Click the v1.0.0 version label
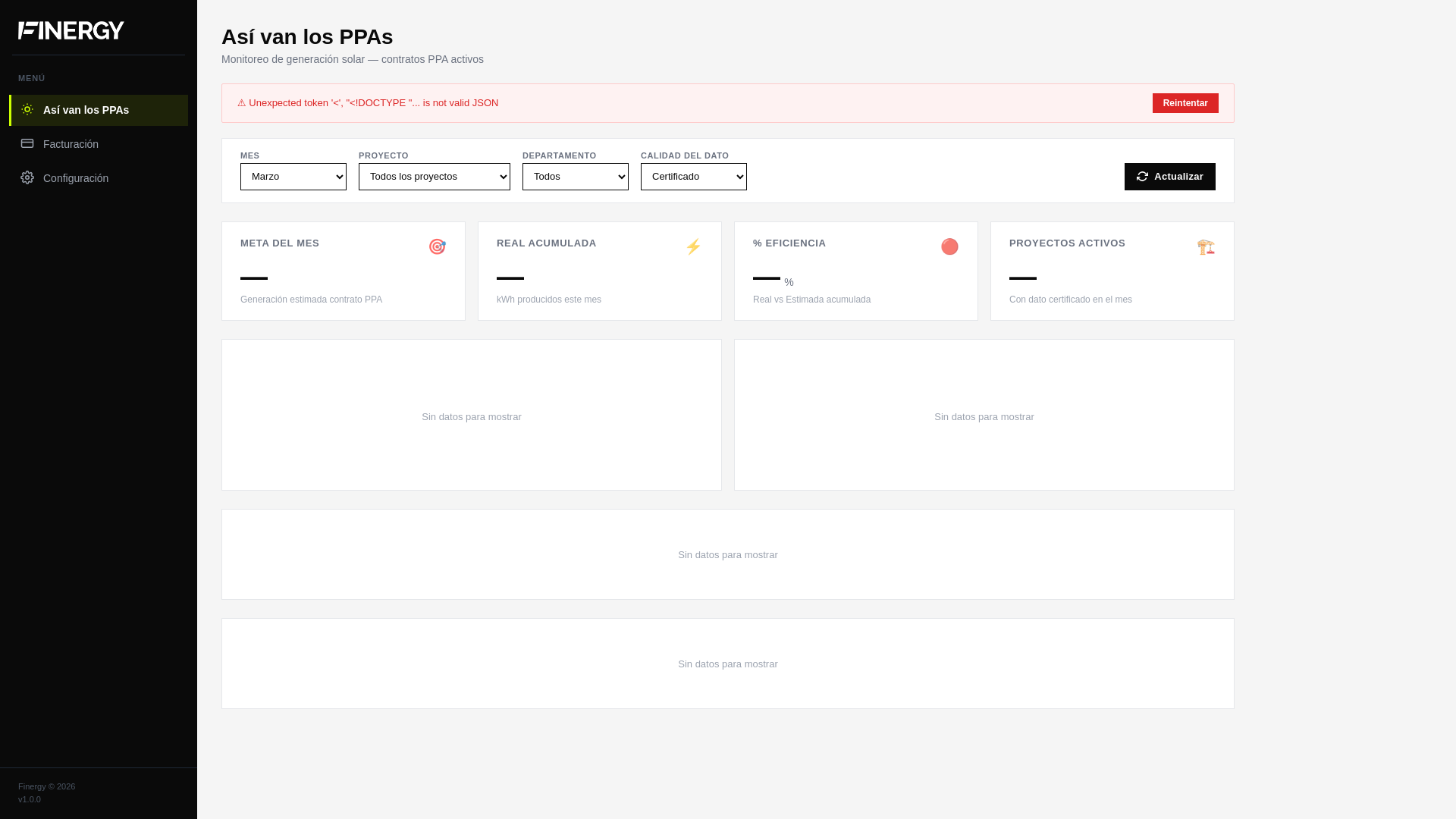1456x819 pixels. click(x=30, y=799)
